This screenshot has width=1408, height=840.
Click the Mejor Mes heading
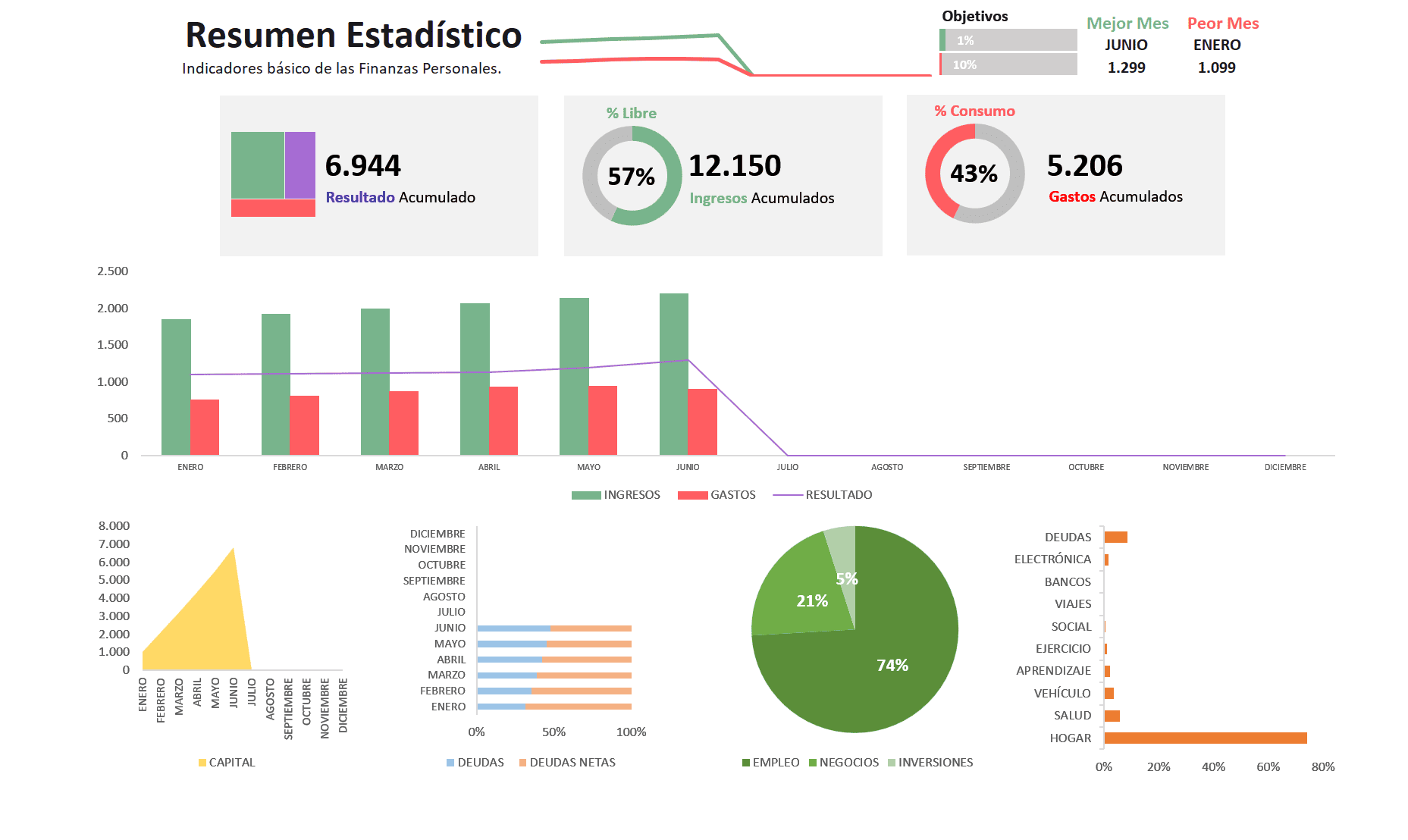click(x=1127, y=24)
